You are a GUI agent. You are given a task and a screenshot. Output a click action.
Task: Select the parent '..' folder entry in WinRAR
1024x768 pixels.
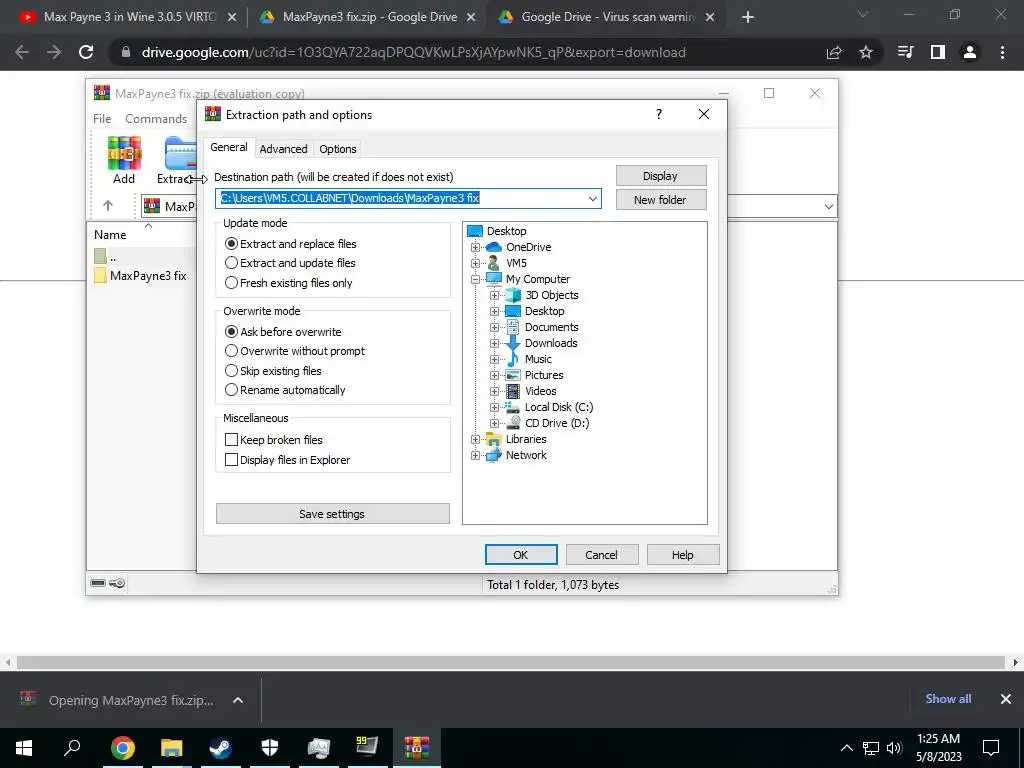pos(105,257)
